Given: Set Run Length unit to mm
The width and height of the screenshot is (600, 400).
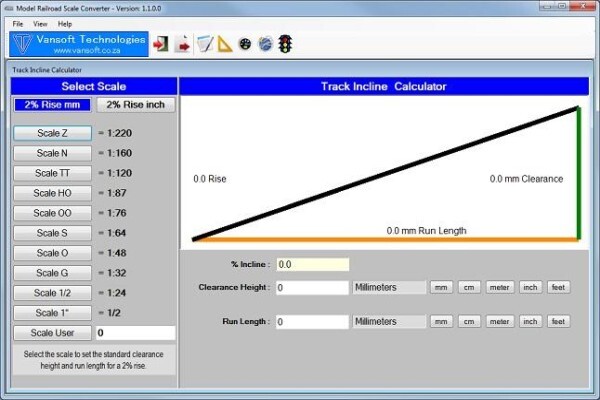Looking at the screenshot, I should pyautogui.click(x=441, y=322).
